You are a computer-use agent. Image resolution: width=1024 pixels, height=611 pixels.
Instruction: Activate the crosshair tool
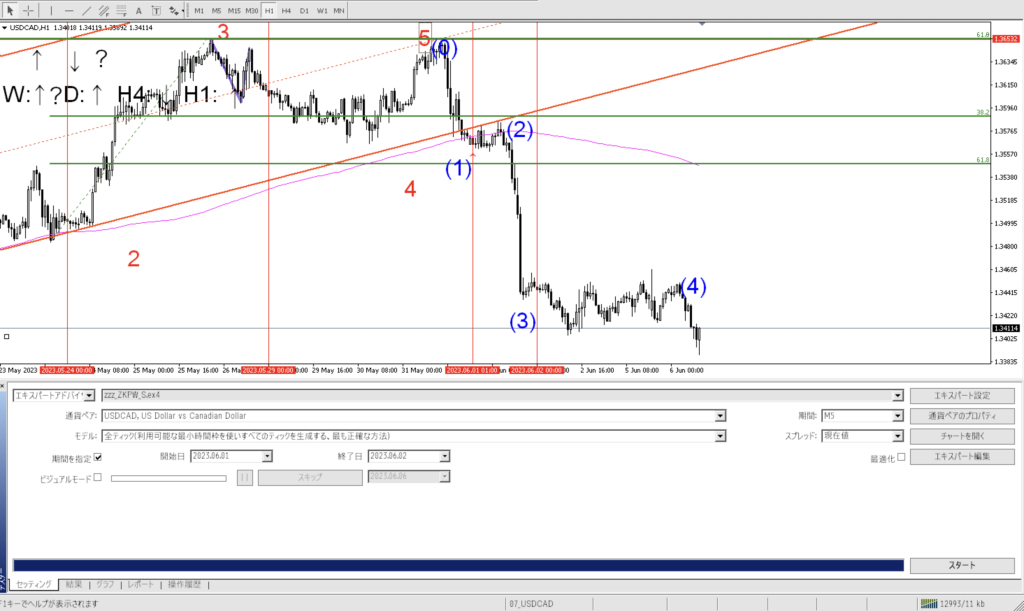coord(28,10)
